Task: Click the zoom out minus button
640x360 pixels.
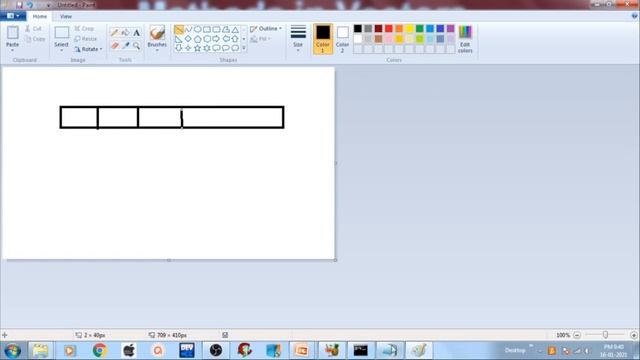Action: click(x=577, y=335)
